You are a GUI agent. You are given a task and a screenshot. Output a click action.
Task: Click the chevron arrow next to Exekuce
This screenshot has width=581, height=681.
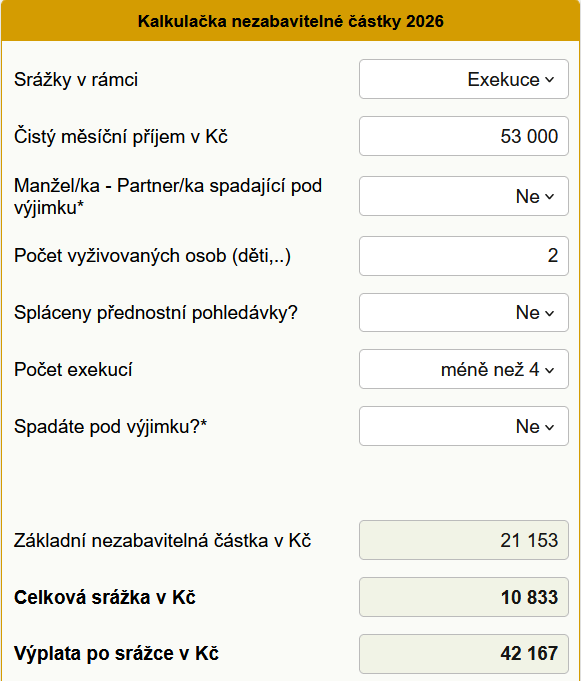(x=549, y=80)
